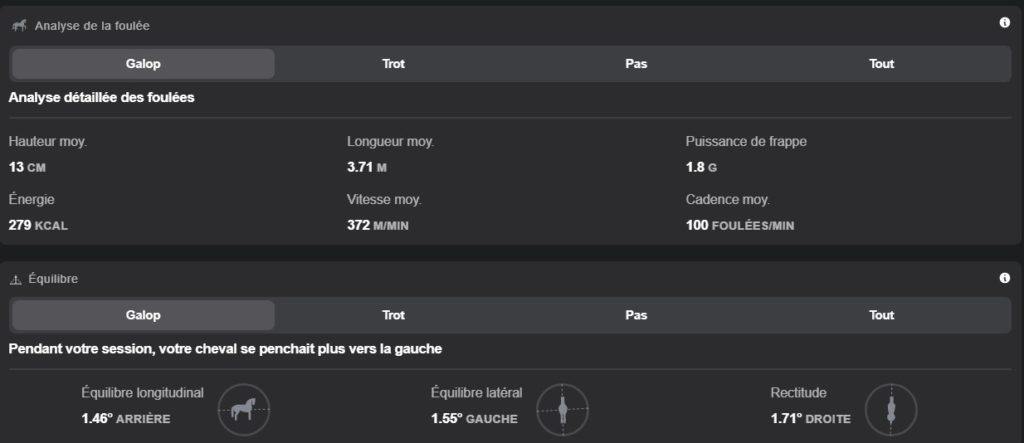Screen dimensions: 1024x443
Task: Select the Galop tab in stride analysis
Action: point(143,64)
